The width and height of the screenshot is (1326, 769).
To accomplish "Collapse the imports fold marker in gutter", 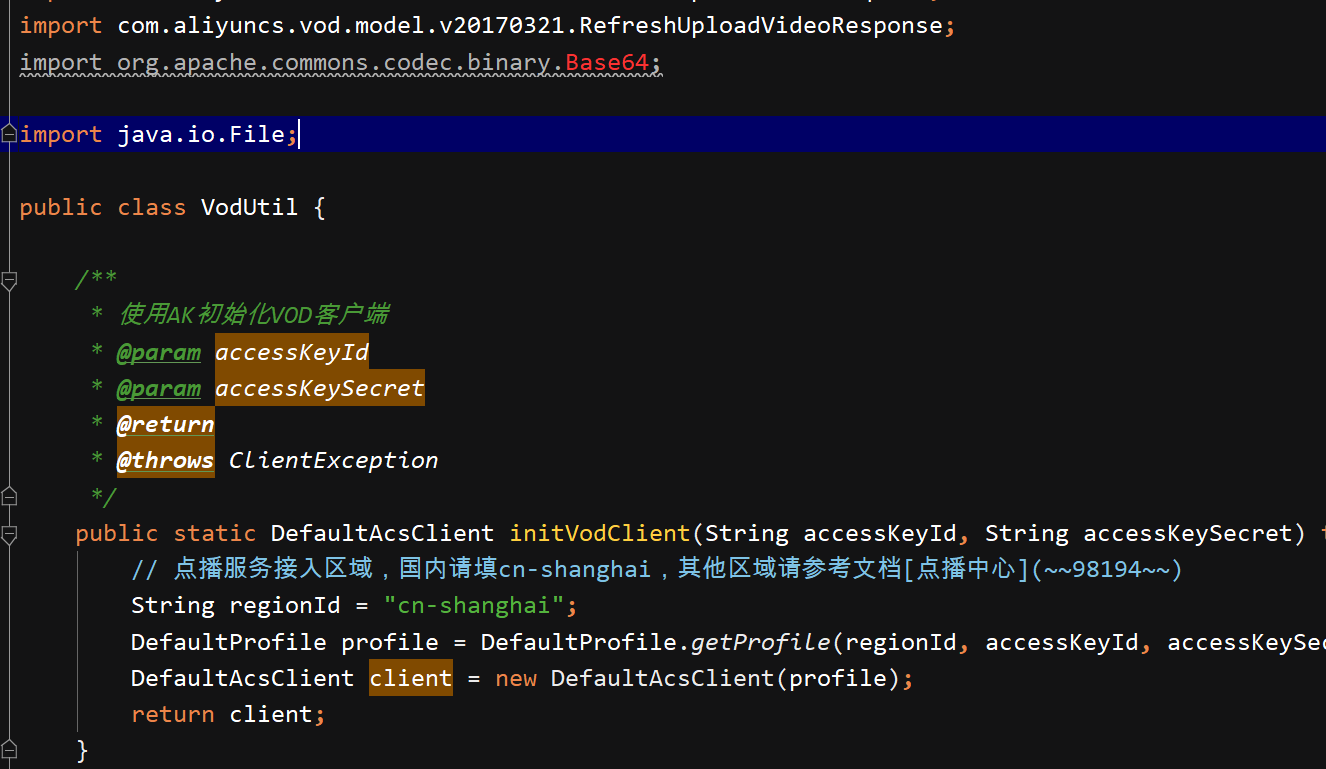I will coord(9,134).
